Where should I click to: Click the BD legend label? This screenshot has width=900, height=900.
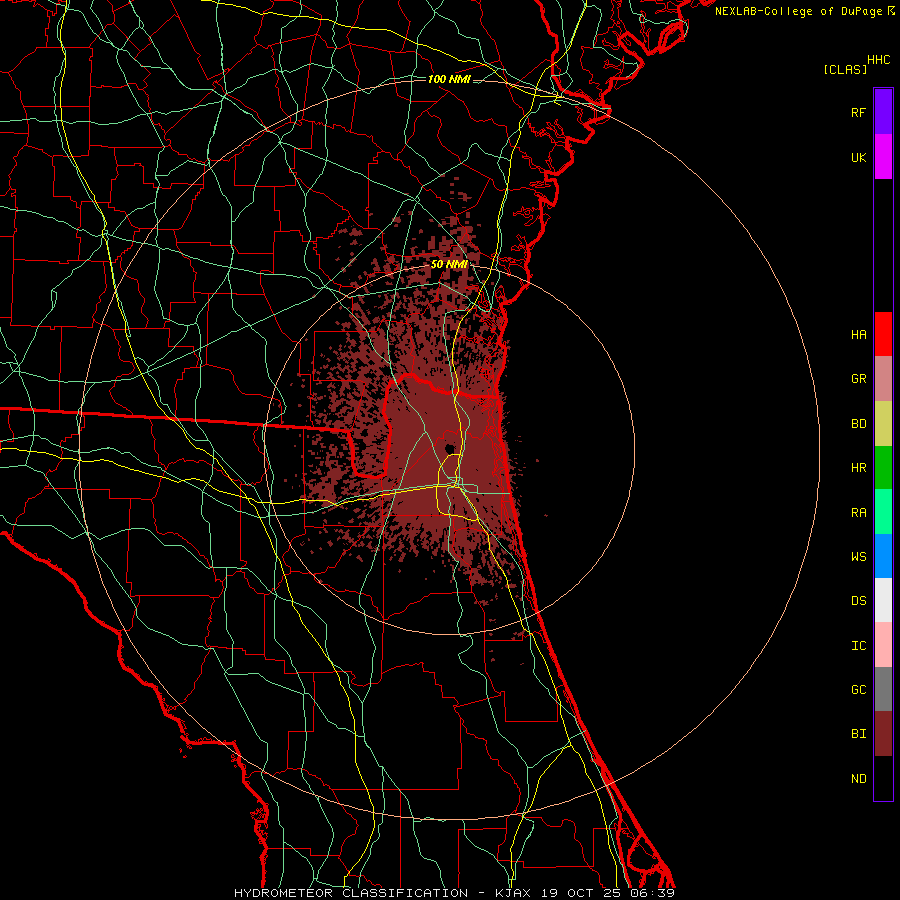(859, 424)
